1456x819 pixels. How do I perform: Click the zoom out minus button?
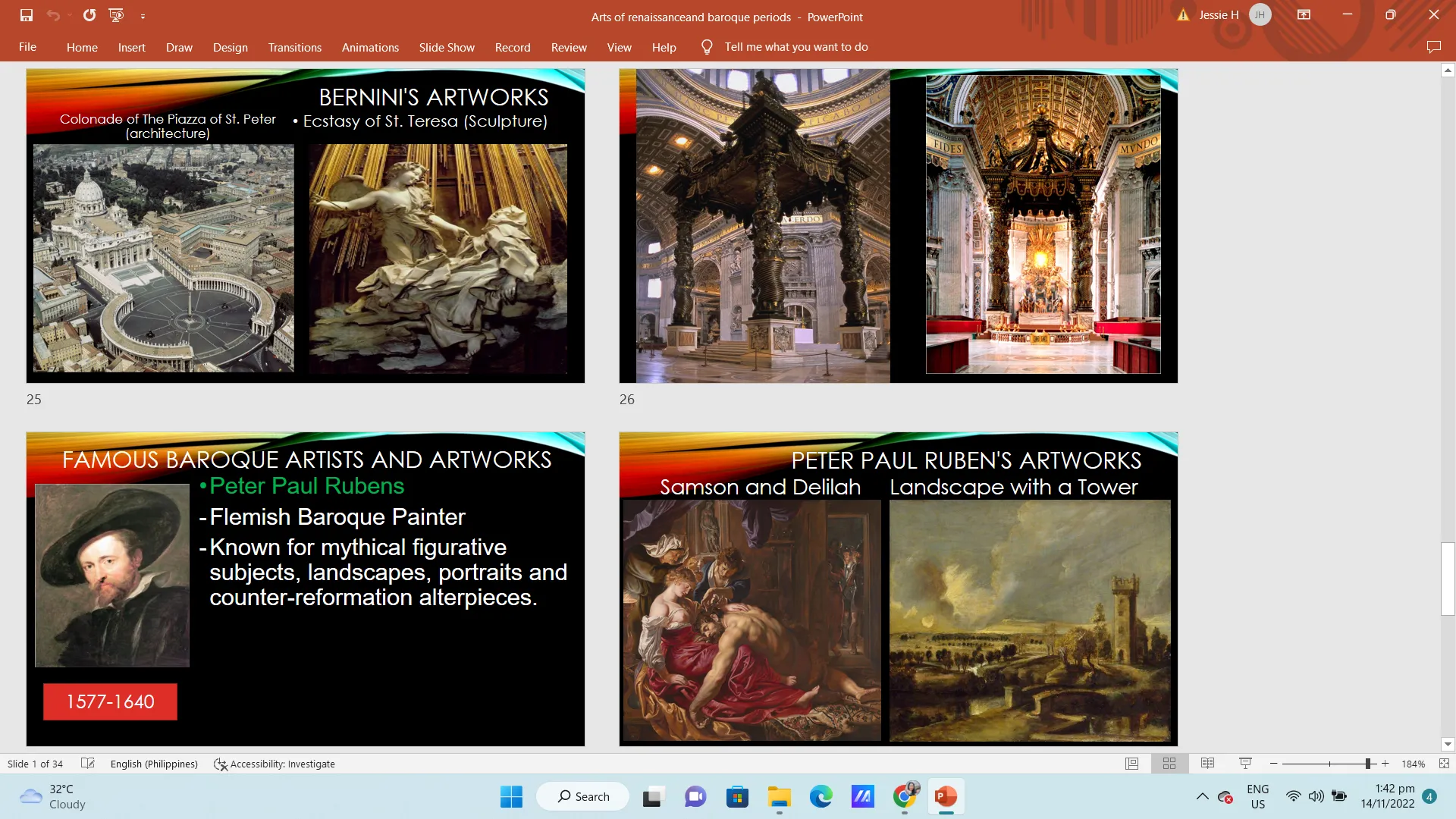[x=1274, y=764]
